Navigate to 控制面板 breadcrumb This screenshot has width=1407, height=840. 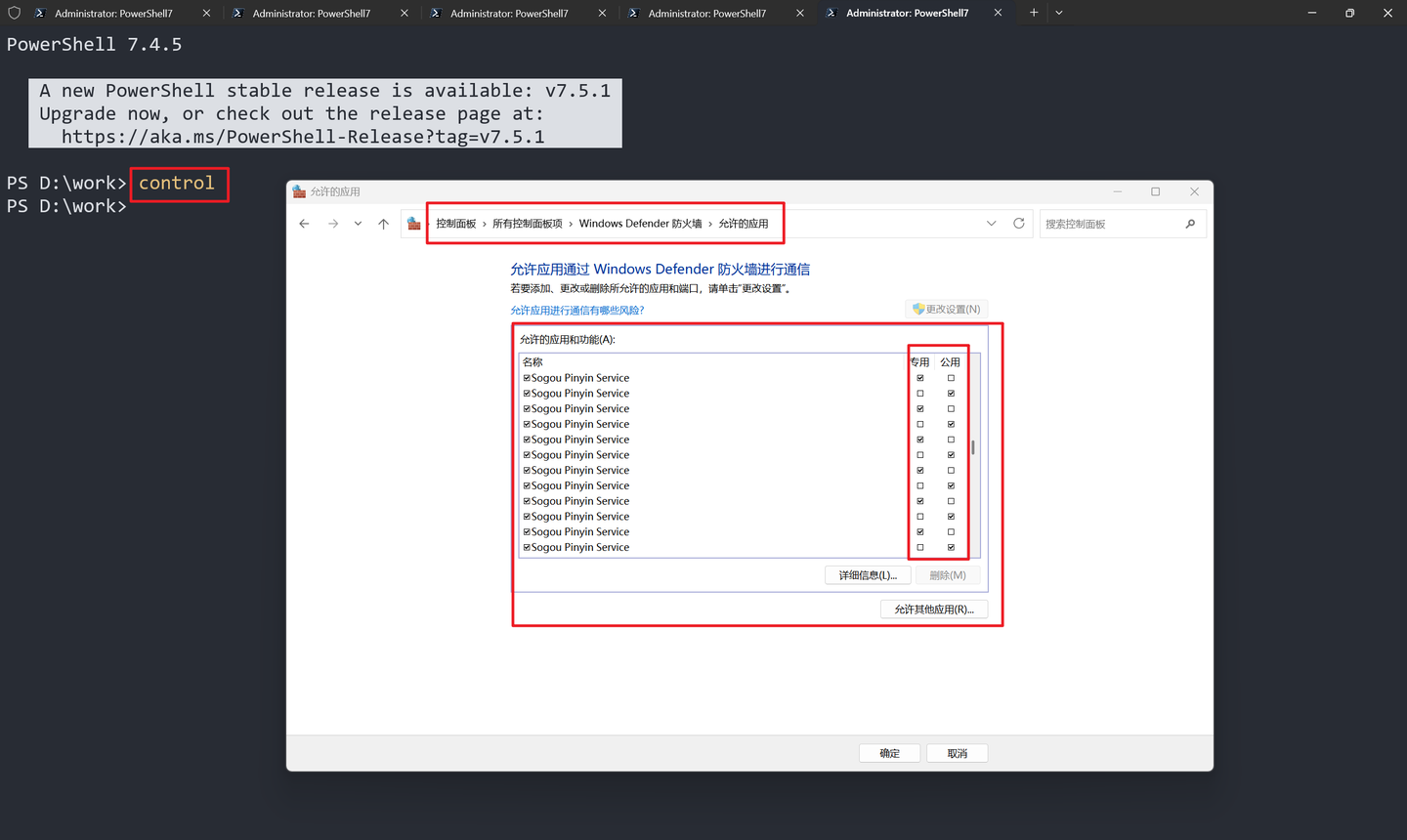(x=455, y=224)
